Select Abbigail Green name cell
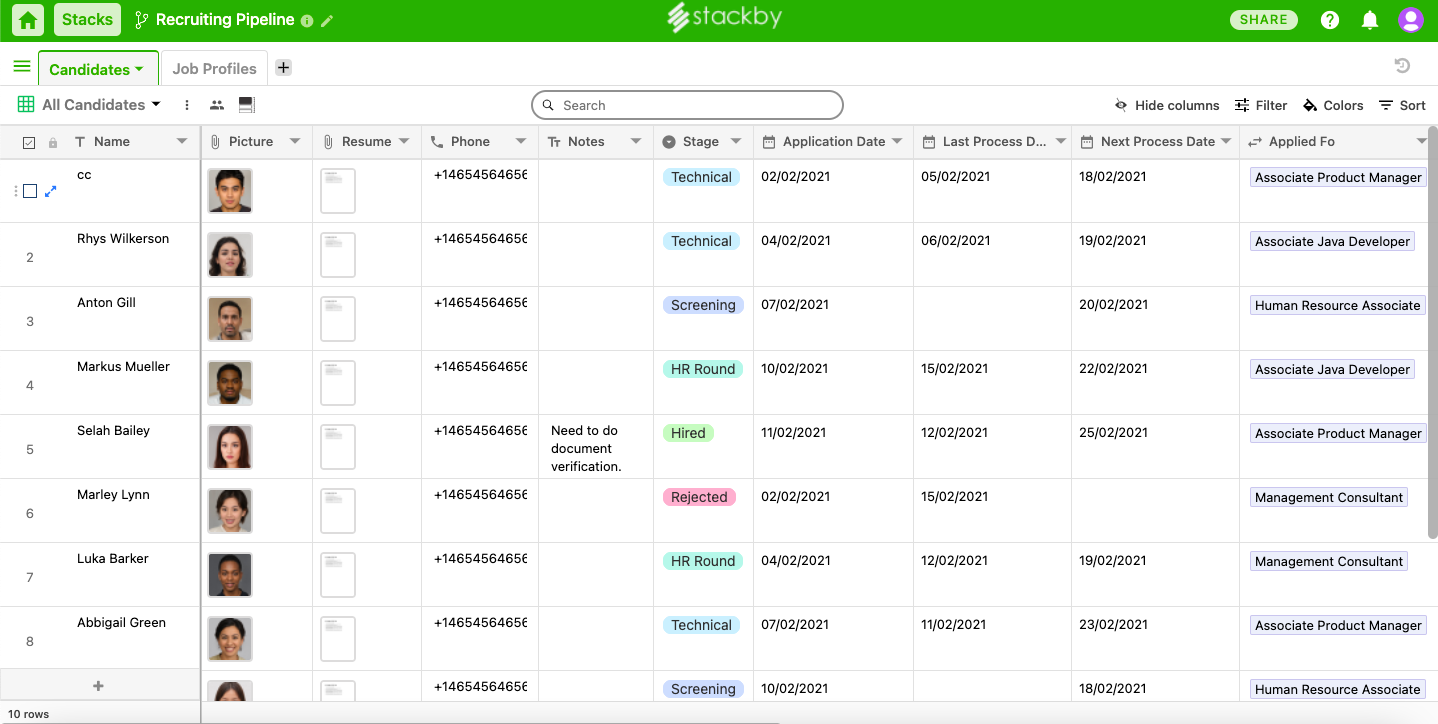The image size is (1438, 724). point(121,622)
